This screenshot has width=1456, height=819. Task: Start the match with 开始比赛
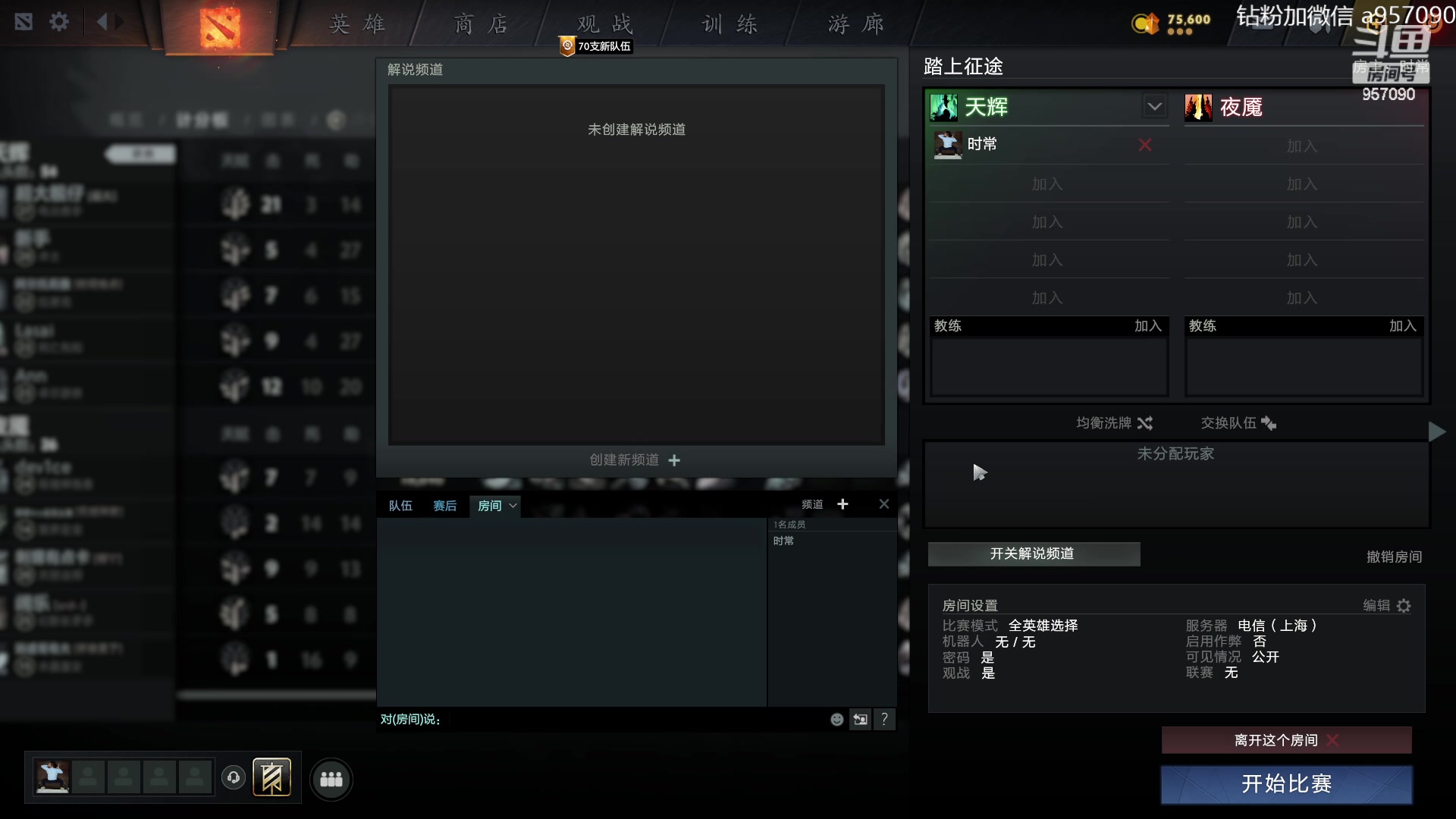[x=1286, y=785]
